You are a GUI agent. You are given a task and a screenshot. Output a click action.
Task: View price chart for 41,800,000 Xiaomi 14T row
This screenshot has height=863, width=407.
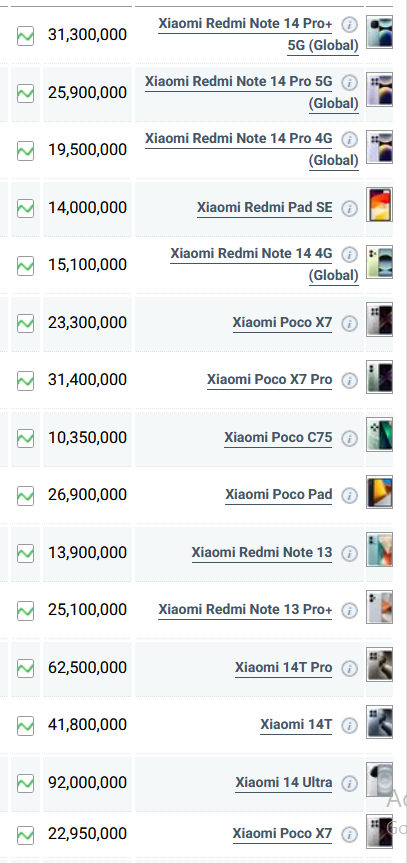[25, 726]
